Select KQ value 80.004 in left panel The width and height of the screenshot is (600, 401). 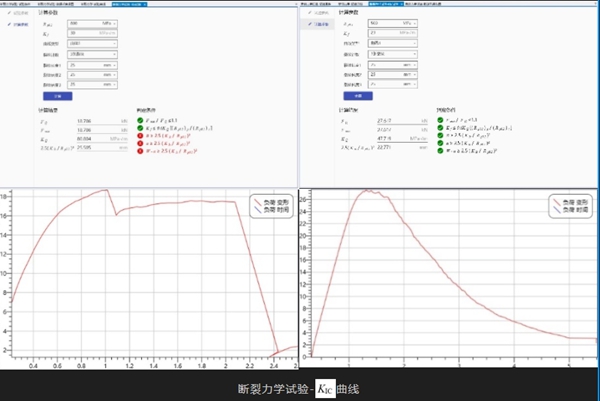(x=84, y=139)
